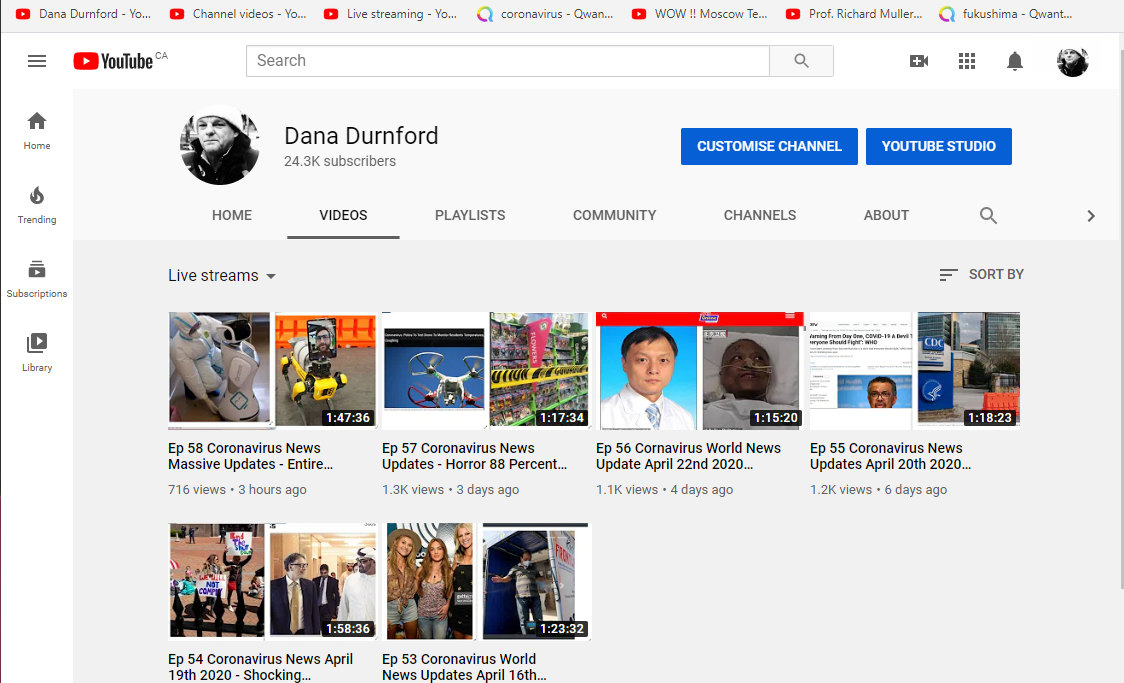Viewport: 1124px width, 683px height.
Task: Switch to the HOME channel tab
Action: click(232, 215)
